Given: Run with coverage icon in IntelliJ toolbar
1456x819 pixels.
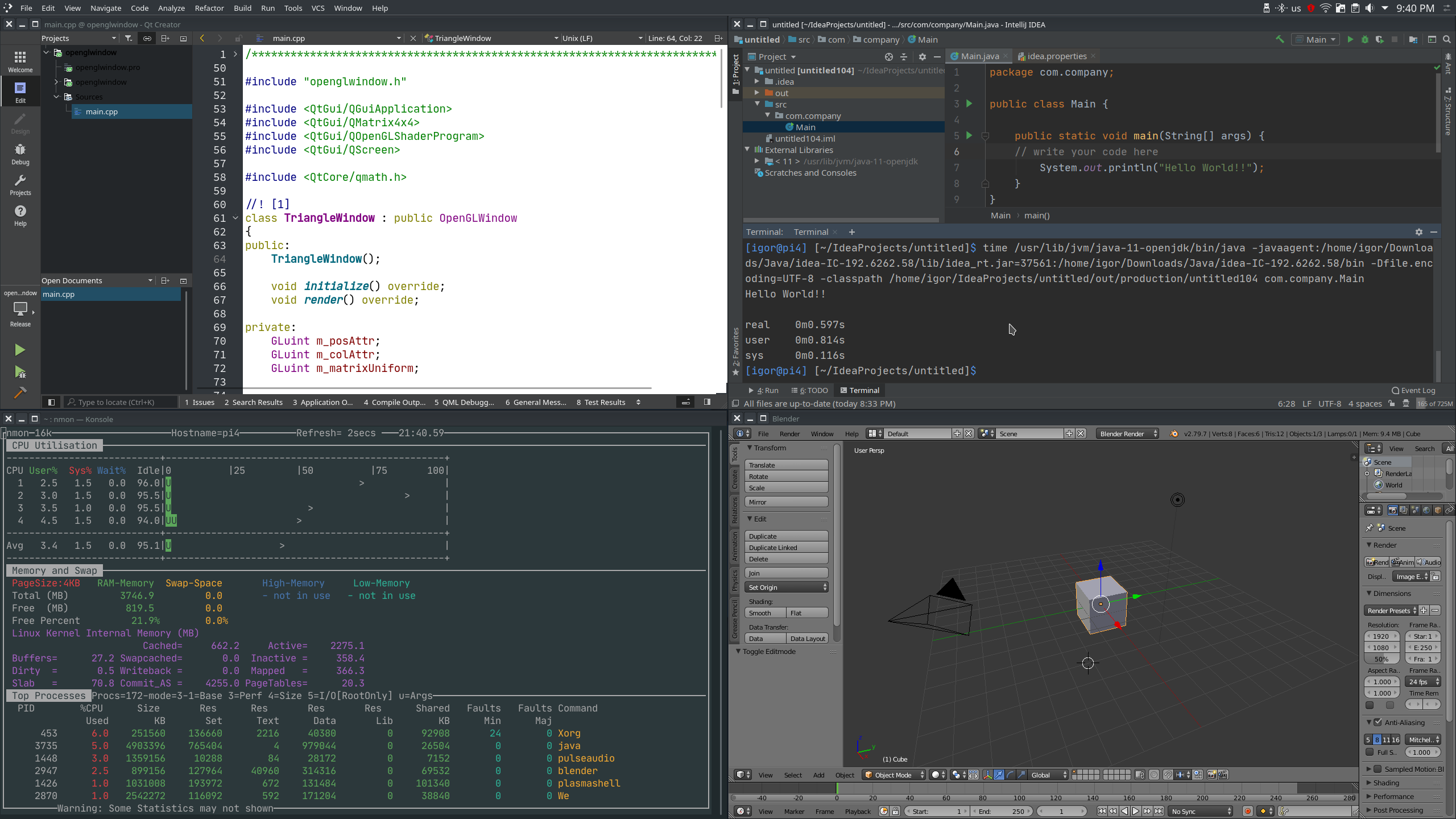Looking at the screenshot, I should tap(1379, 39).
